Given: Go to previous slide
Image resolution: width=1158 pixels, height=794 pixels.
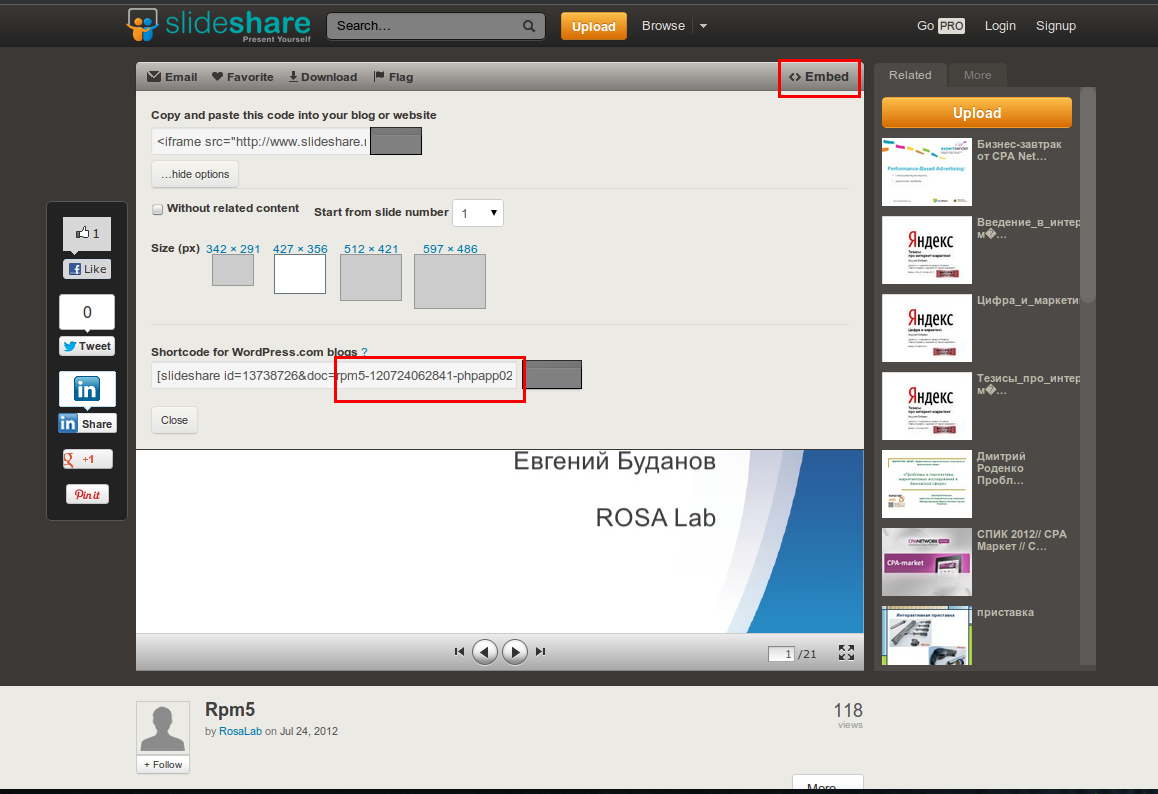Looking at the screenshot, I should coord(484,651).
